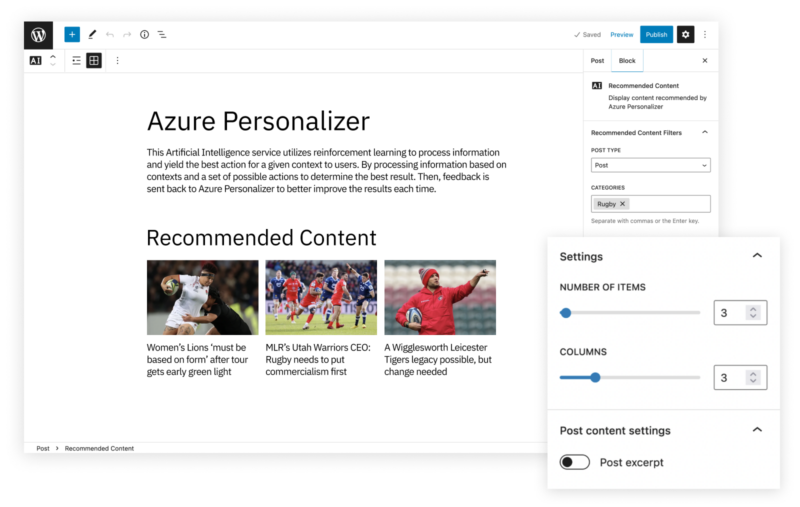Move the block up

click(x=53, y=57)
